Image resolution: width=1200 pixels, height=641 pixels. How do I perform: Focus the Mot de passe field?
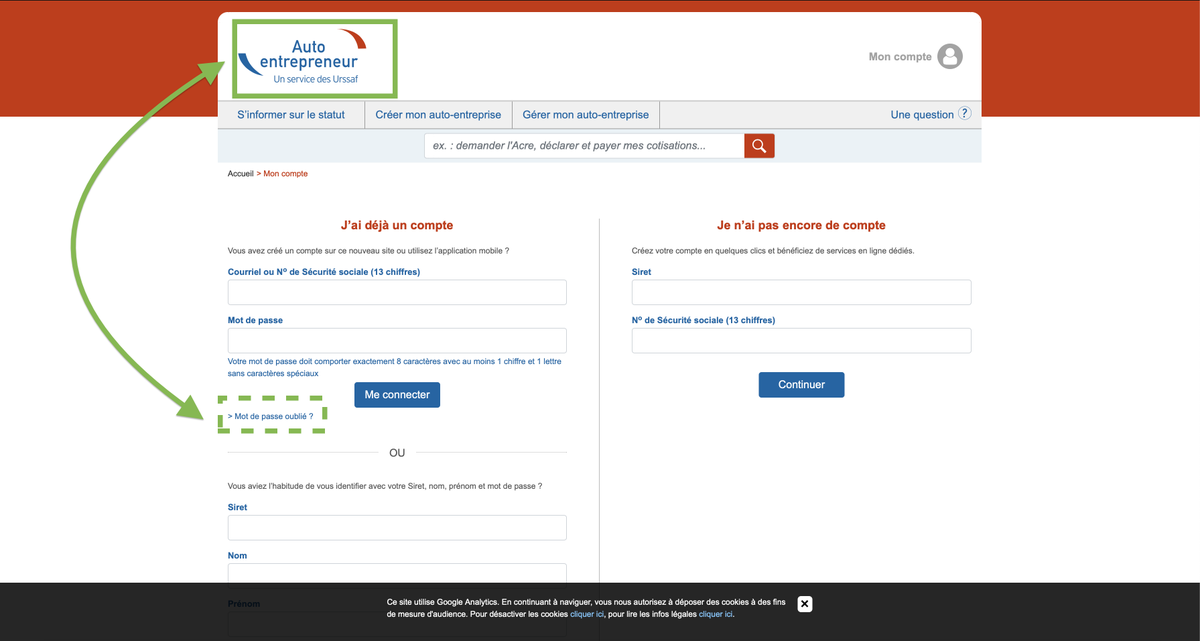coord(397,340)
